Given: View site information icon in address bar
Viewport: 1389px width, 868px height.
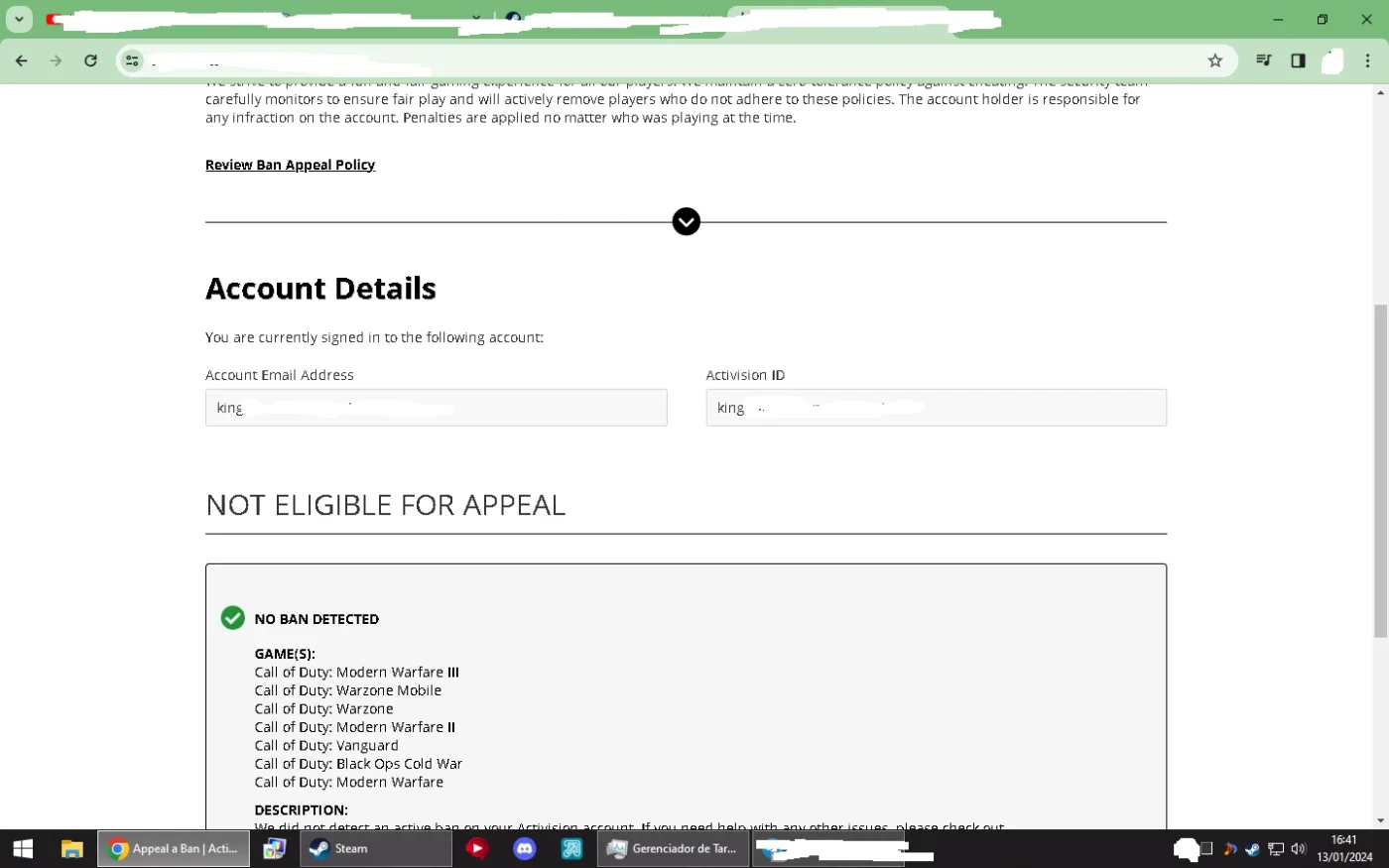Looking at the screenshot, I should [x=132, y=61].
